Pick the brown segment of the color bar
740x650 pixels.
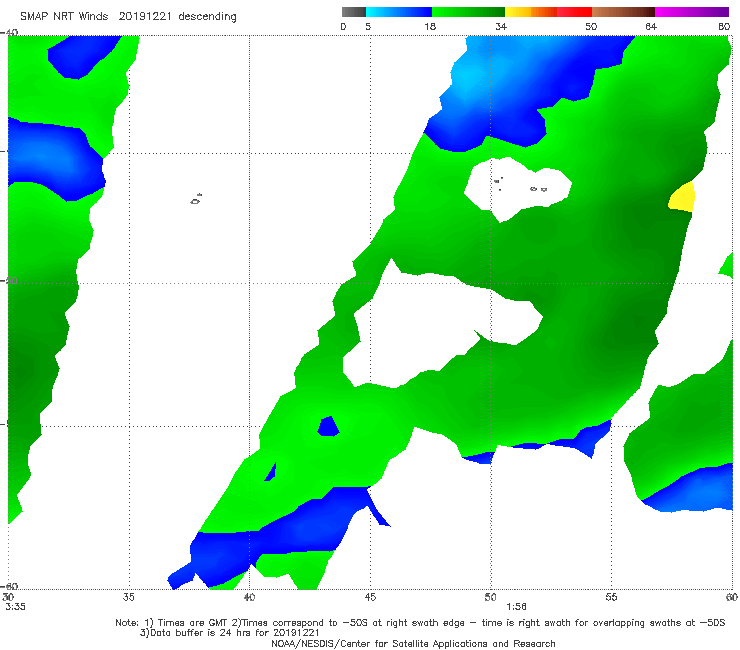(x=623, y=12)
